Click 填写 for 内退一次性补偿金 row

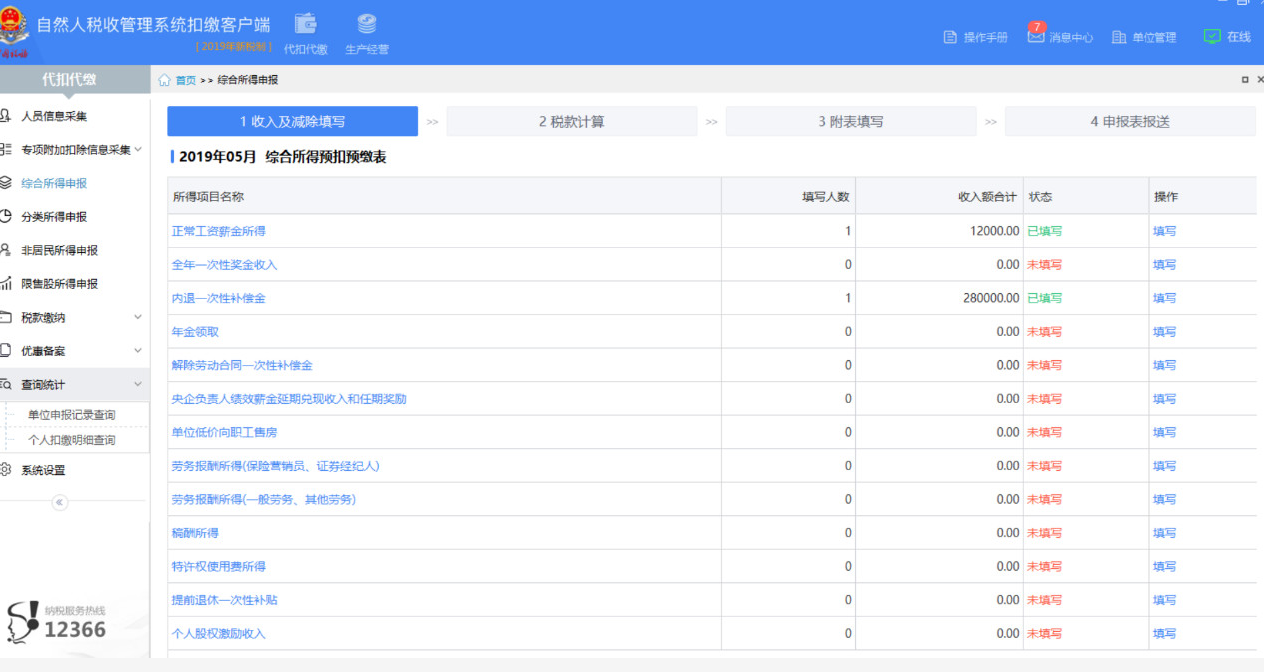(1164, 298)
